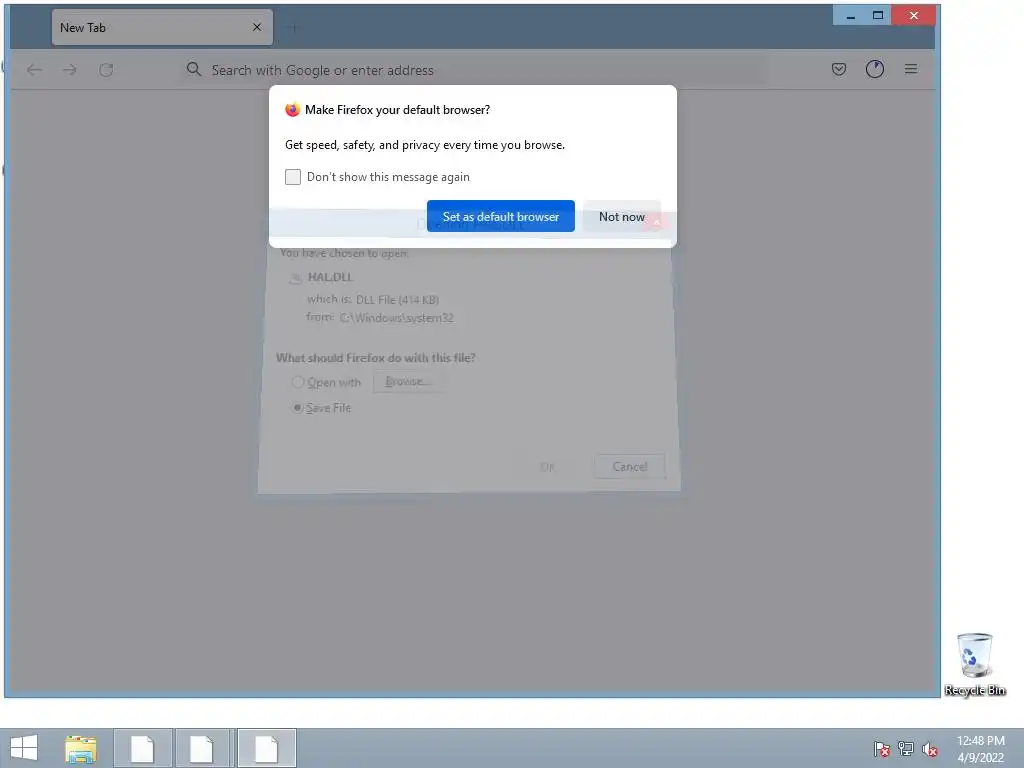Open the Recycle Bin desktop icon
The height and width of the screenshot is (768, 1024).
tap(974, 664)
